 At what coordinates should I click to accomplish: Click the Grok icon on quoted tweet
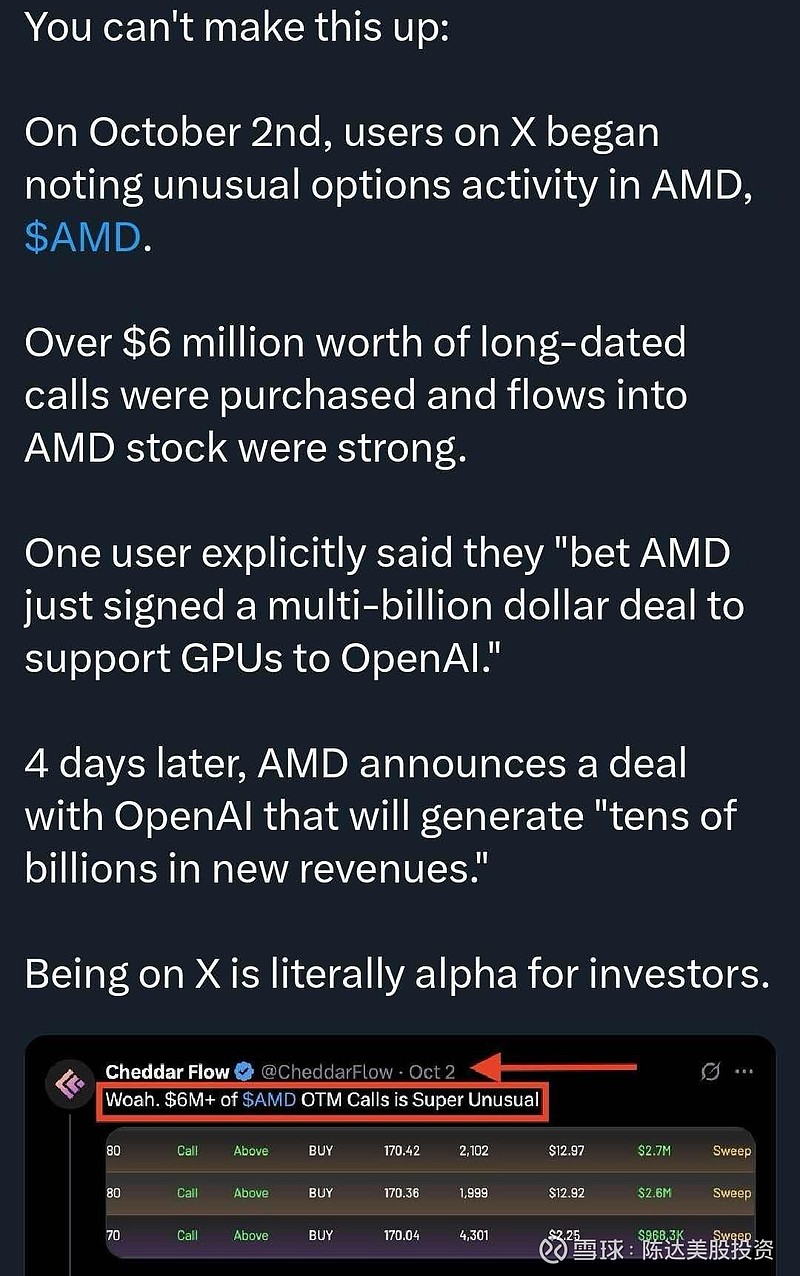tap(711, 1072)
